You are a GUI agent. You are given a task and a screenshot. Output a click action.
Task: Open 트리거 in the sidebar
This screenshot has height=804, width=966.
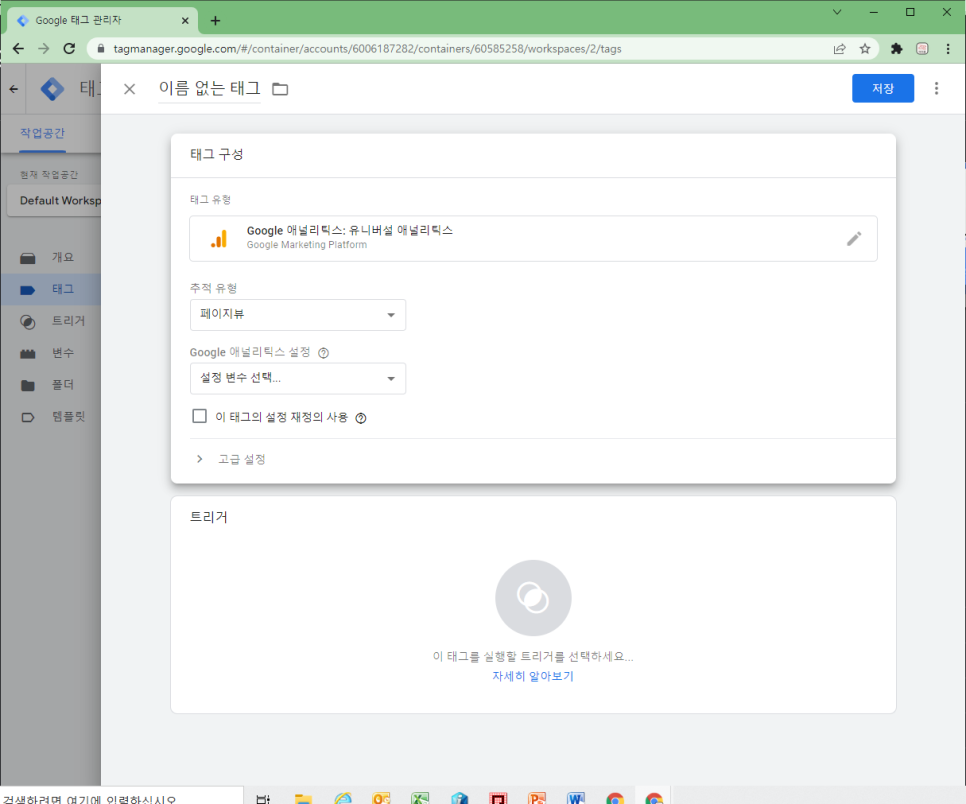point(51,321)
